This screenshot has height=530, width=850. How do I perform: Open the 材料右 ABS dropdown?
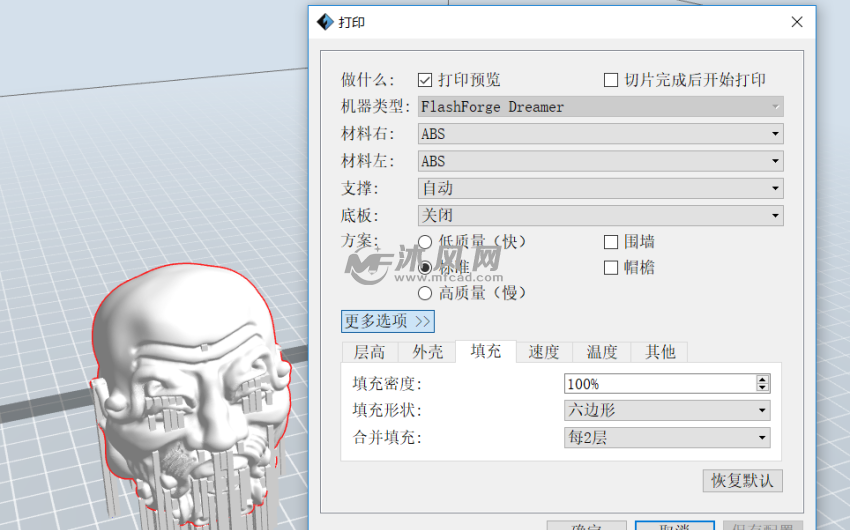(600, 134)
